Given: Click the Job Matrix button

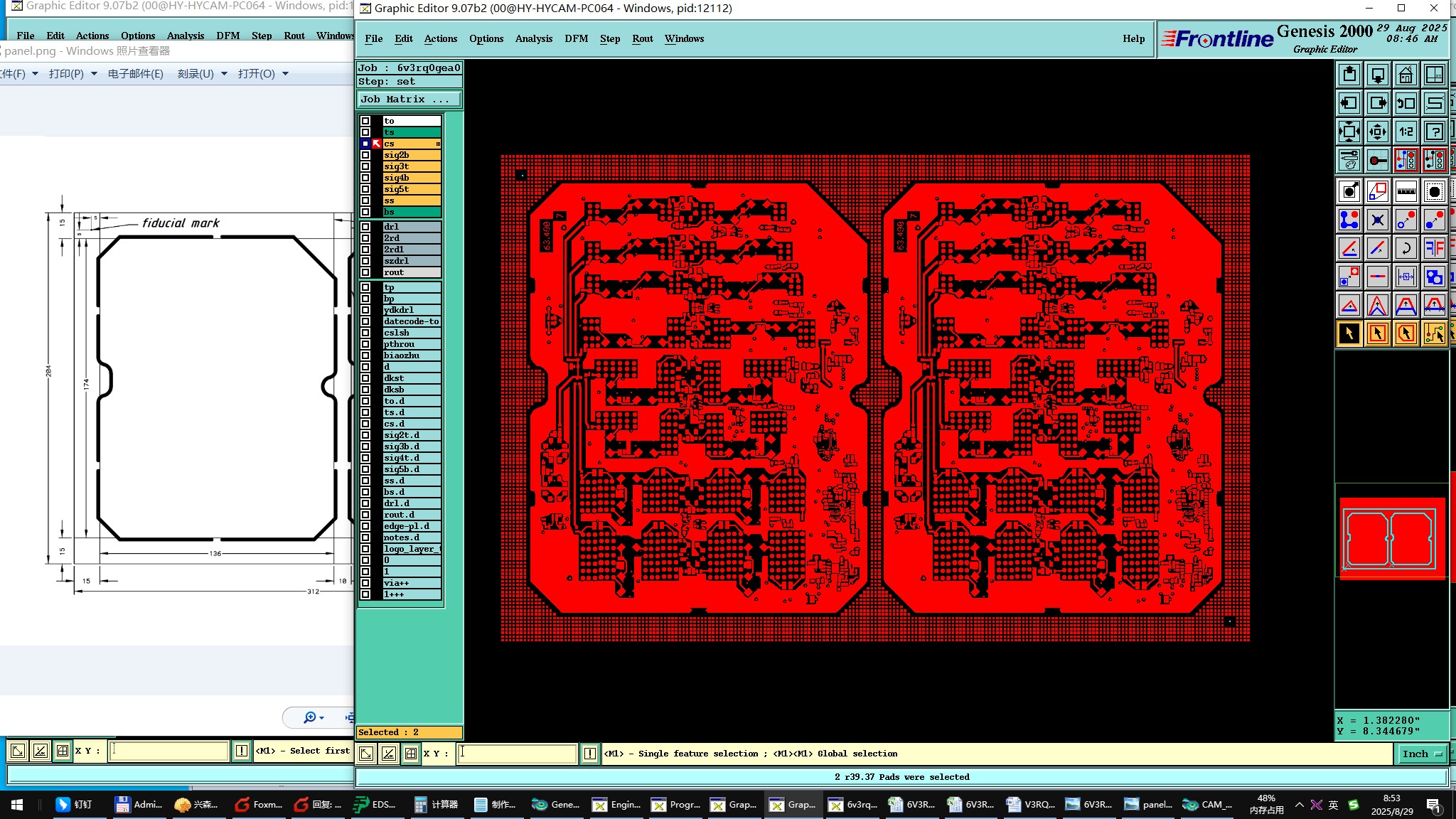Looking at the screenshot, I should (409, 100).
